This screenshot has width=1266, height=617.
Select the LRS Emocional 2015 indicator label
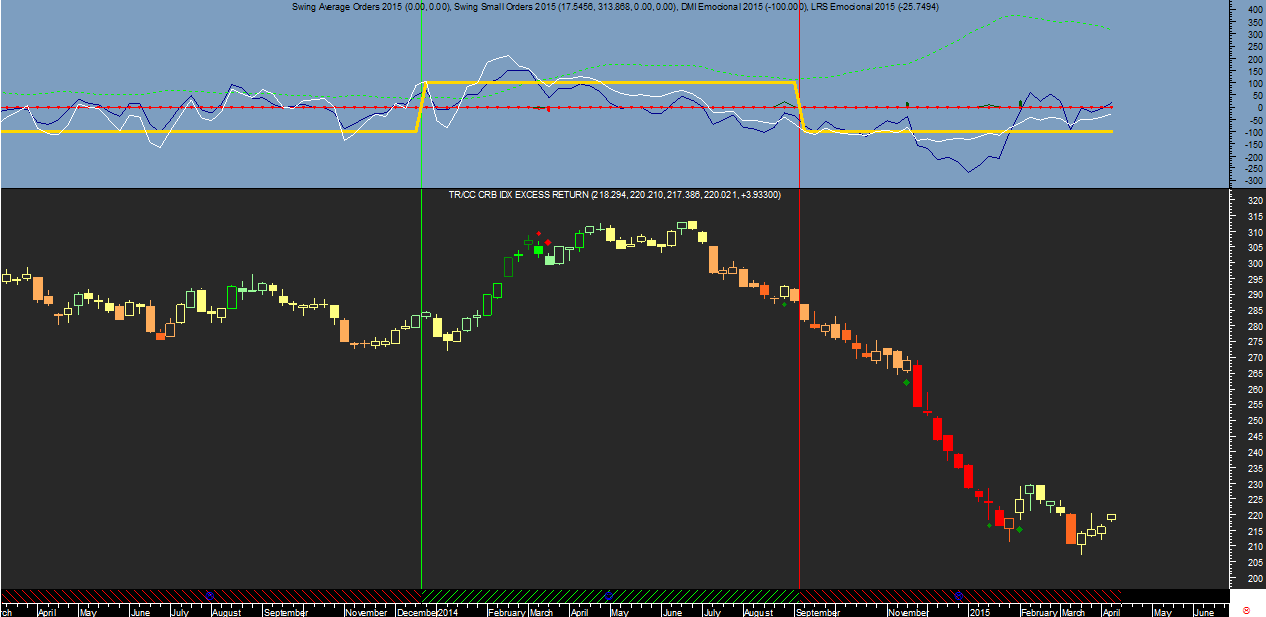pos(875,7)
